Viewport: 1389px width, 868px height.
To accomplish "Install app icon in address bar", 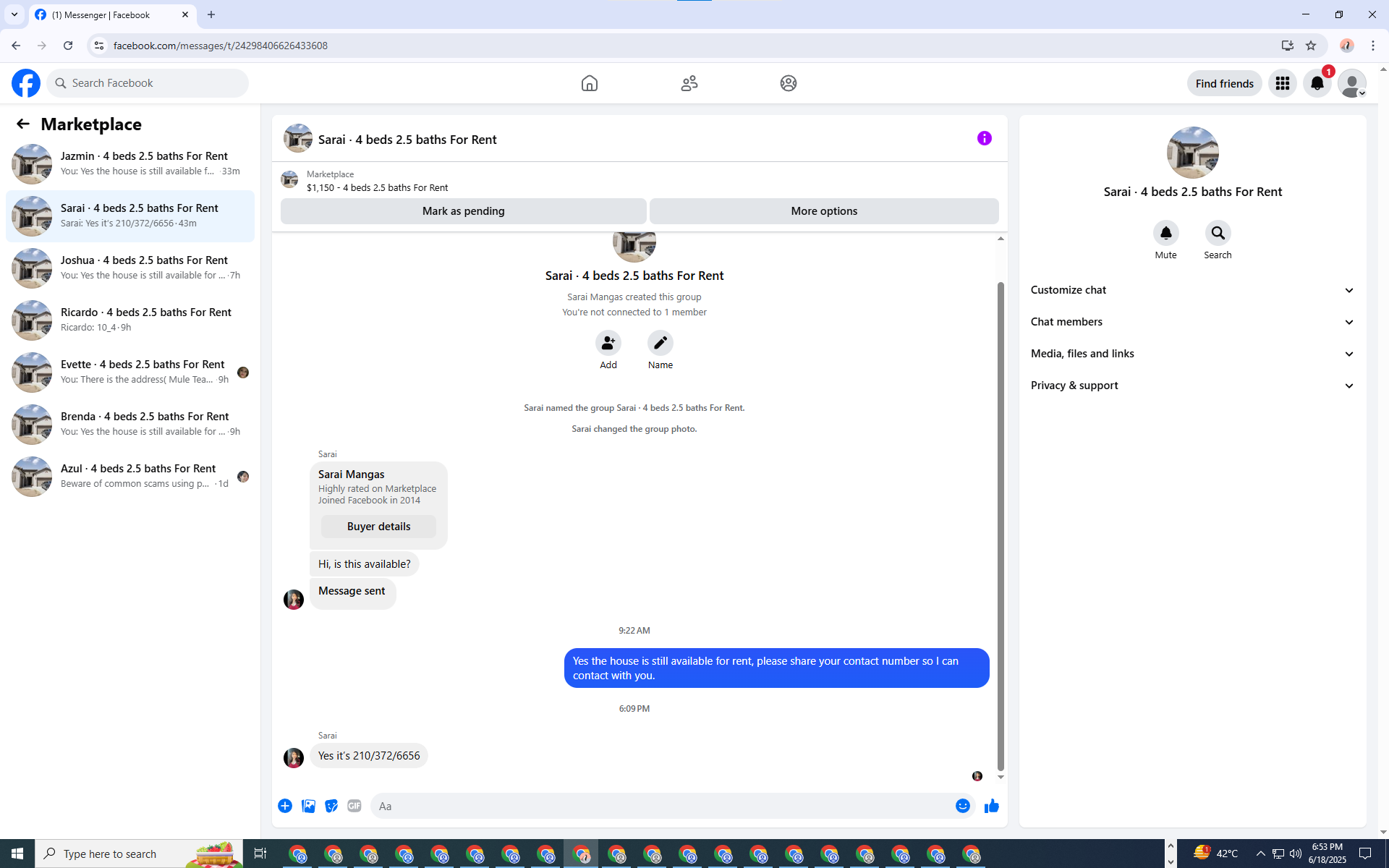I will coord(1288,46).
